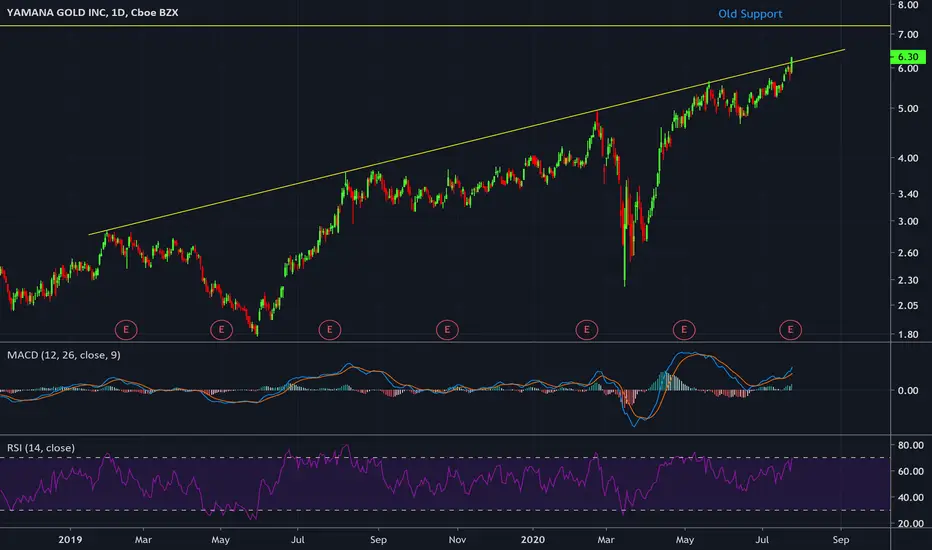932x550 pixels.
Task: Click the 5.00 price axis label
Action: (x=908, y=109)
